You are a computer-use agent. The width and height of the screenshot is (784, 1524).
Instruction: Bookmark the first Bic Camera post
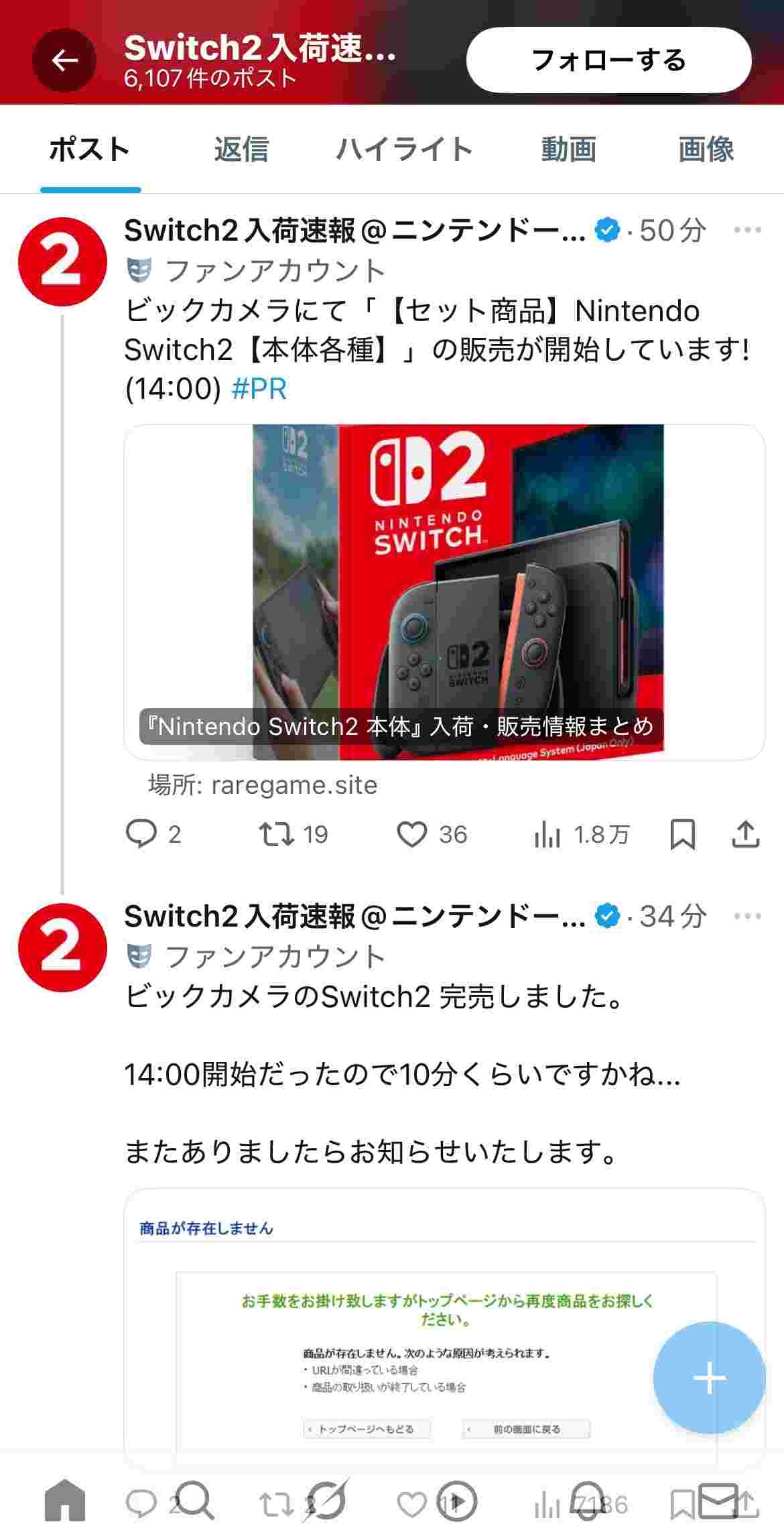pos(682,835)
